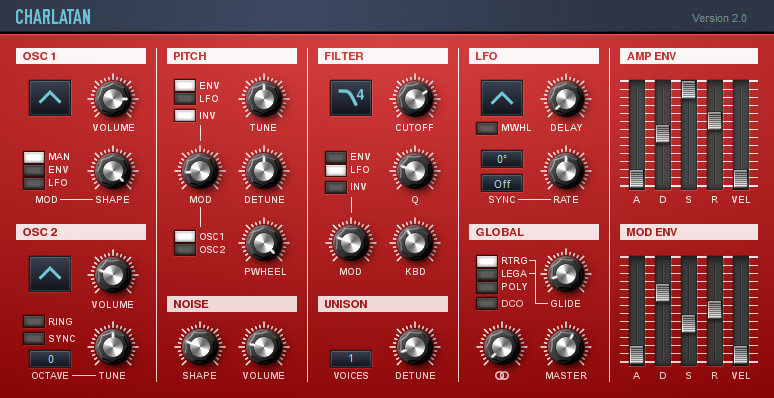
Task: Open the OSC 2 Octave value box
Action: click(50, 359)
